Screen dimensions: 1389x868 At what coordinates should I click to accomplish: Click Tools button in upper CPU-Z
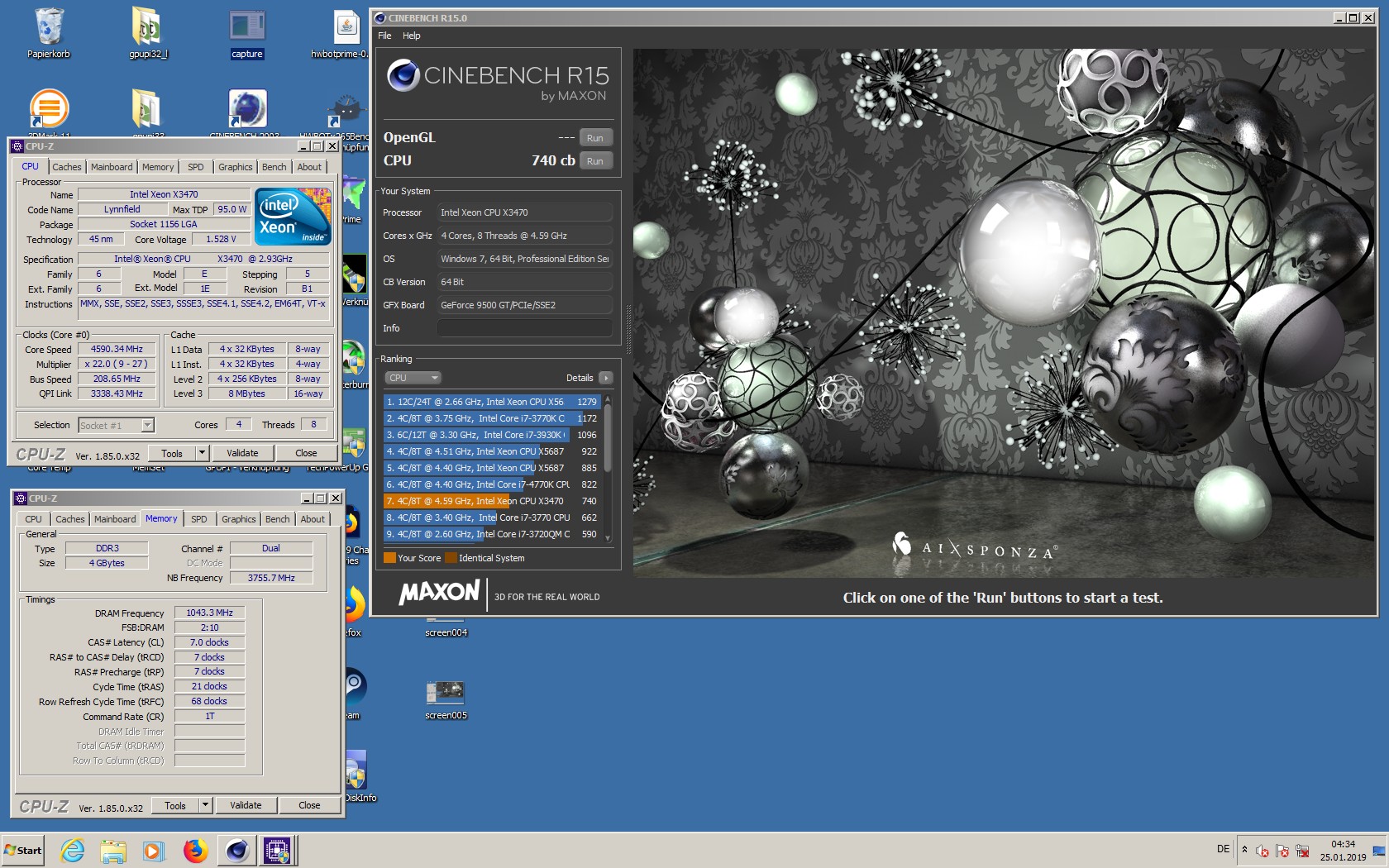(x=172, y=453)
